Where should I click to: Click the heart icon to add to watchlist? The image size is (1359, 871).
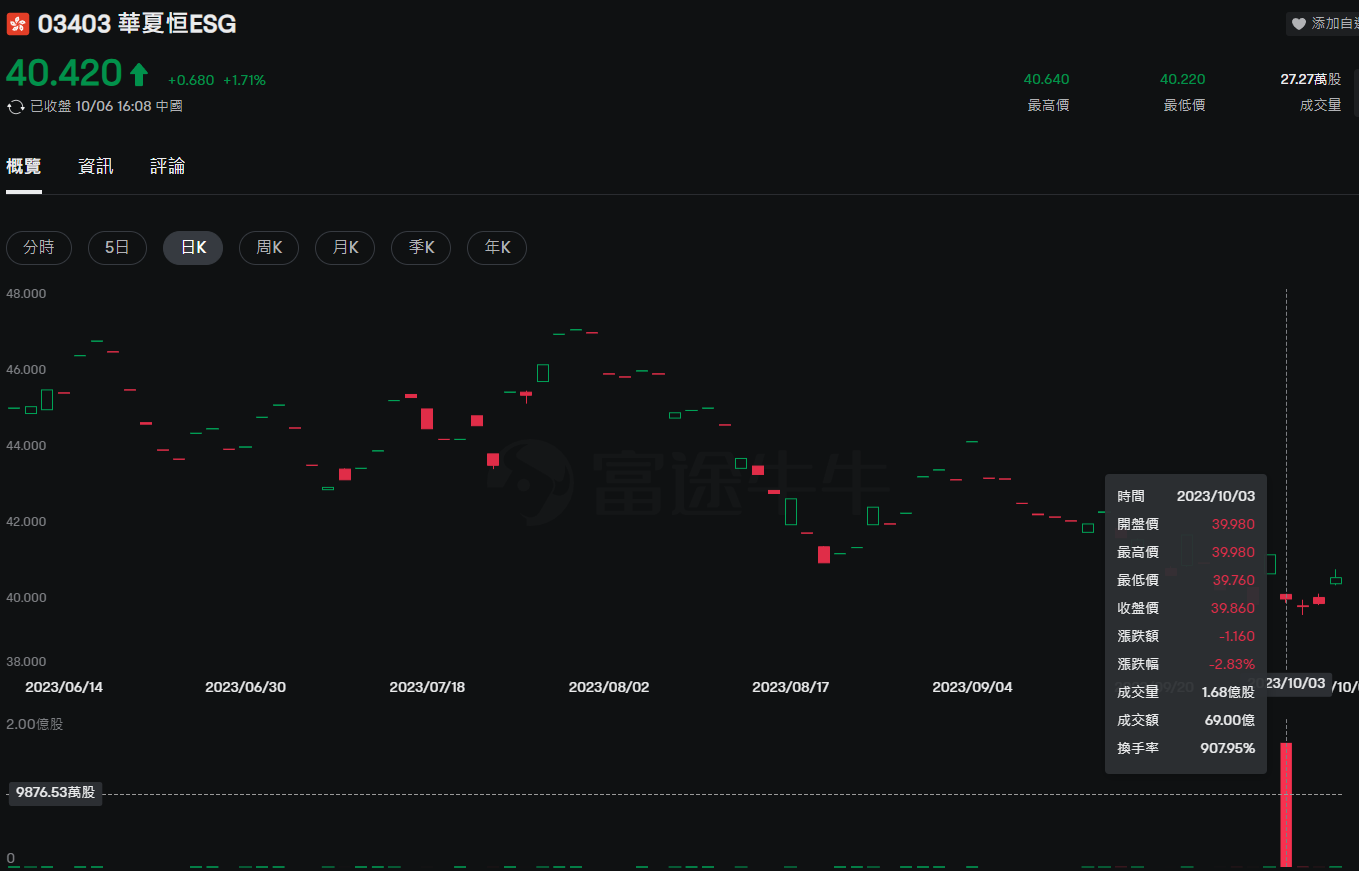pos(1298,24)
